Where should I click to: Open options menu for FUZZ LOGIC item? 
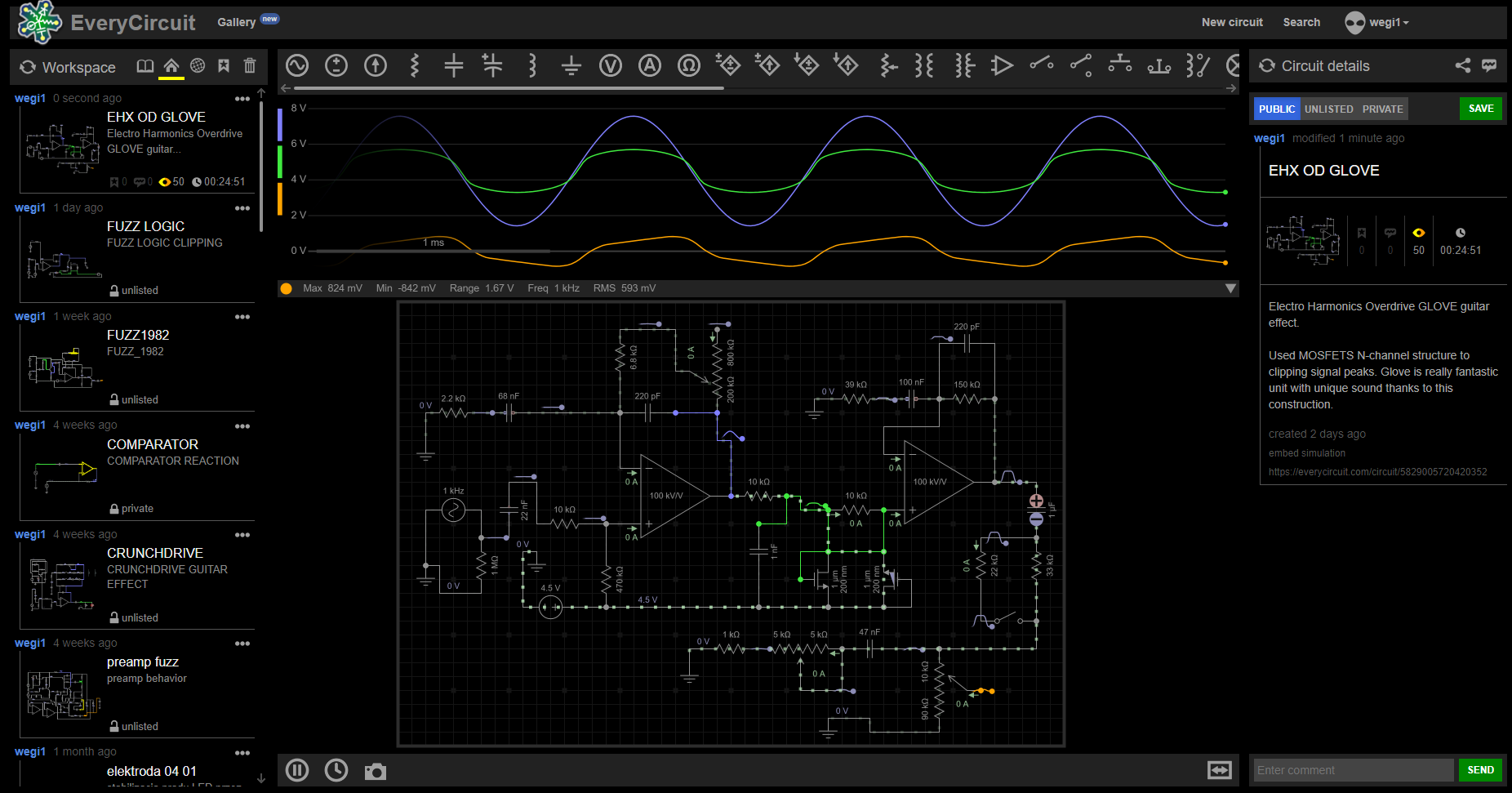[242, 208]
